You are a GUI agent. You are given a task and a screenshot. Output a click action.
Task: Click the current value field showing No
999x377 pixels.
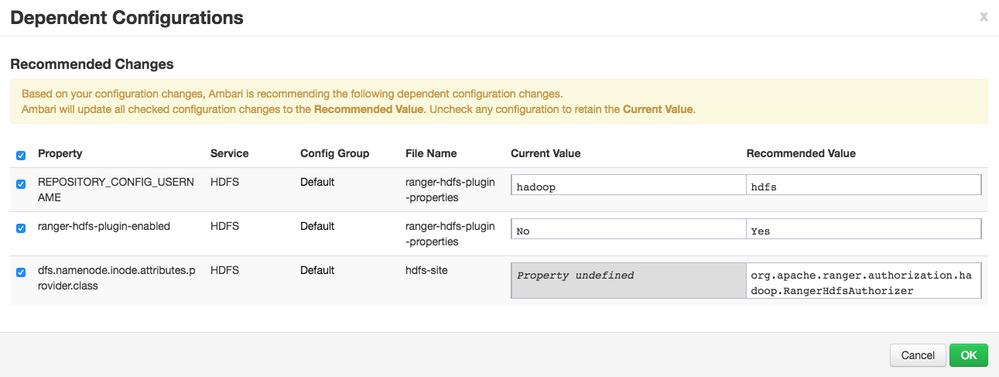(x=628, y=229)
